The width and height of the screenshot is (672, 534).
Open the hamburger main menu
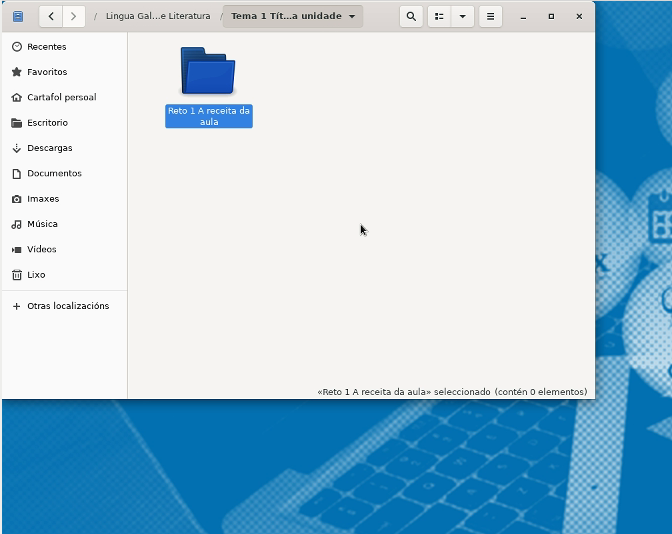click(489, 16)
